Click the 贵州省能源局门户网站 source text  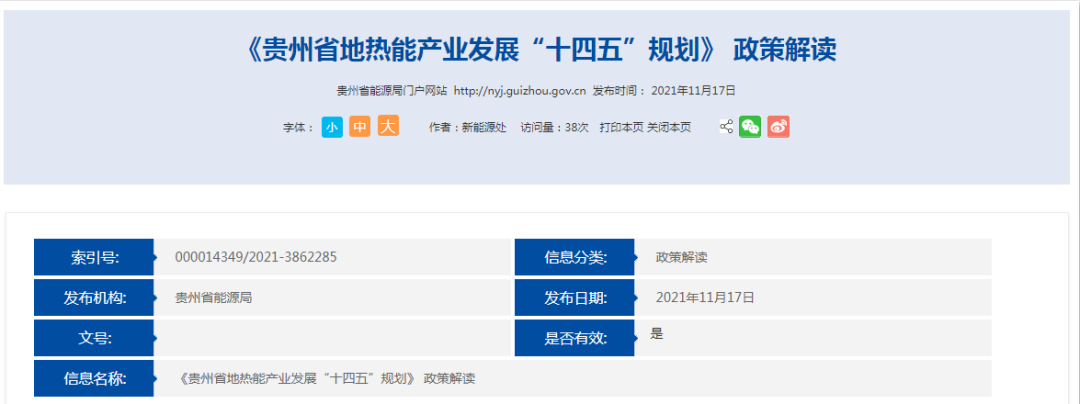point(392,91)
